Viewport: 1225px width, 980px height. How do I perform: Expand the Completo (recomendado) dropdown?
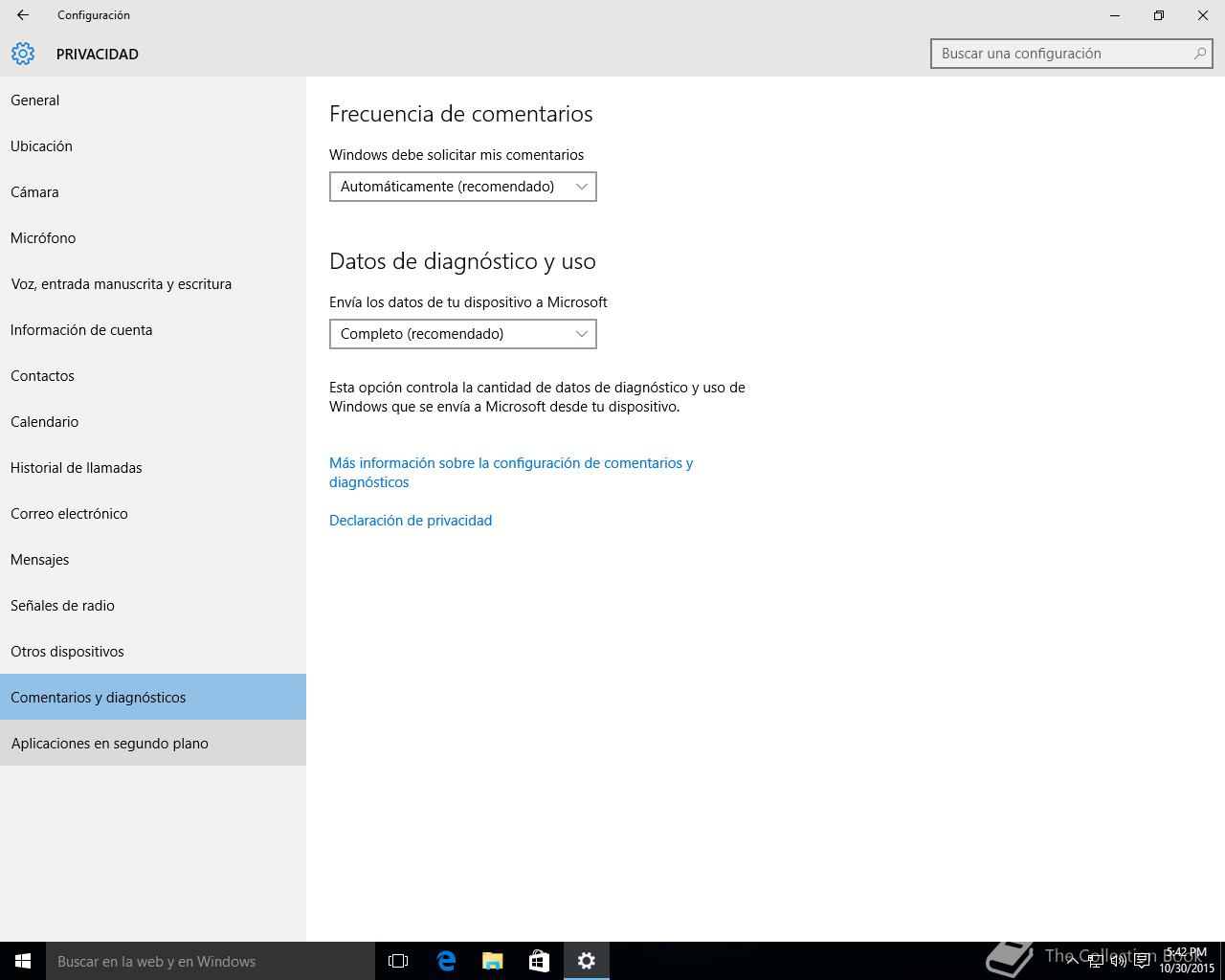tap(463, 334)
